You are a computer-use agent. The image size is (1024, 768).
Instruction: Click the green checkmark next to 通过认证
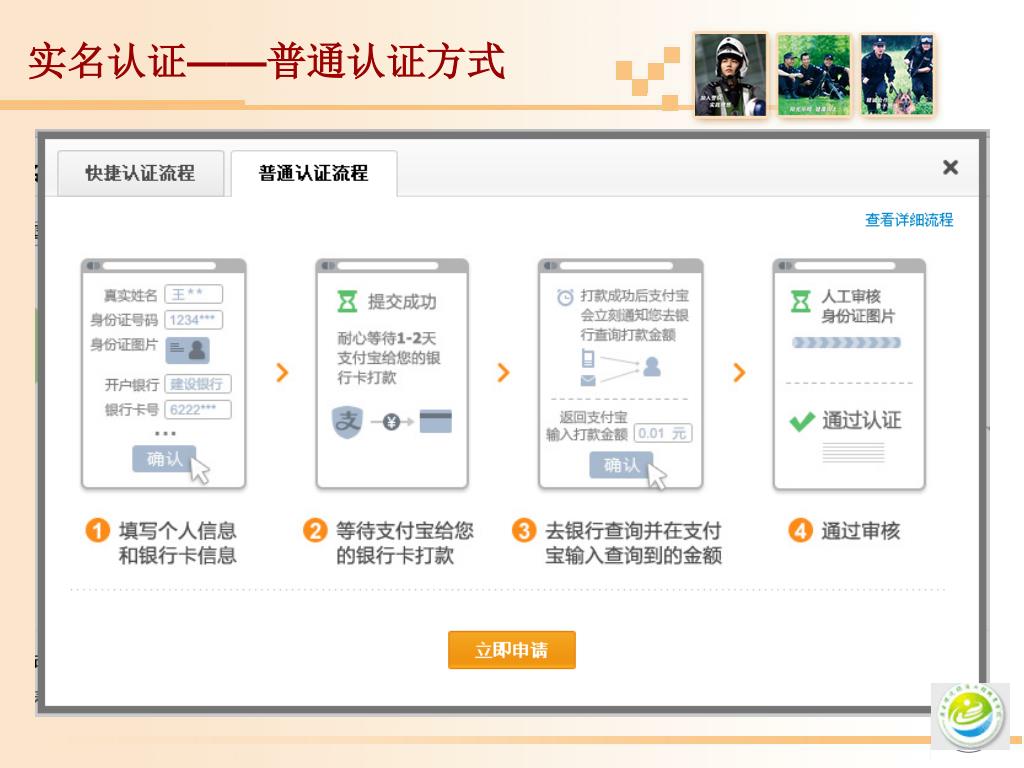tap(802, 421)
